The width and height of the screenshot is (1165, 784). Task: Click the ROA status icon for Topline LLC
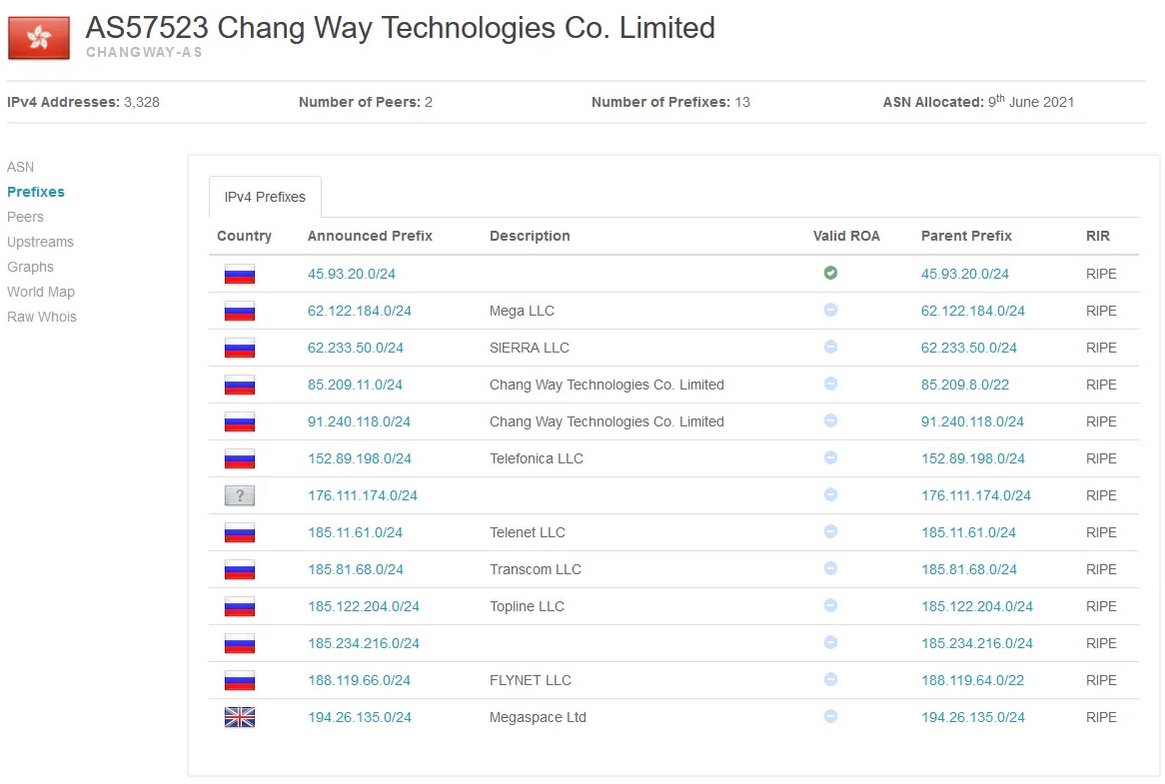coord(830,606)
